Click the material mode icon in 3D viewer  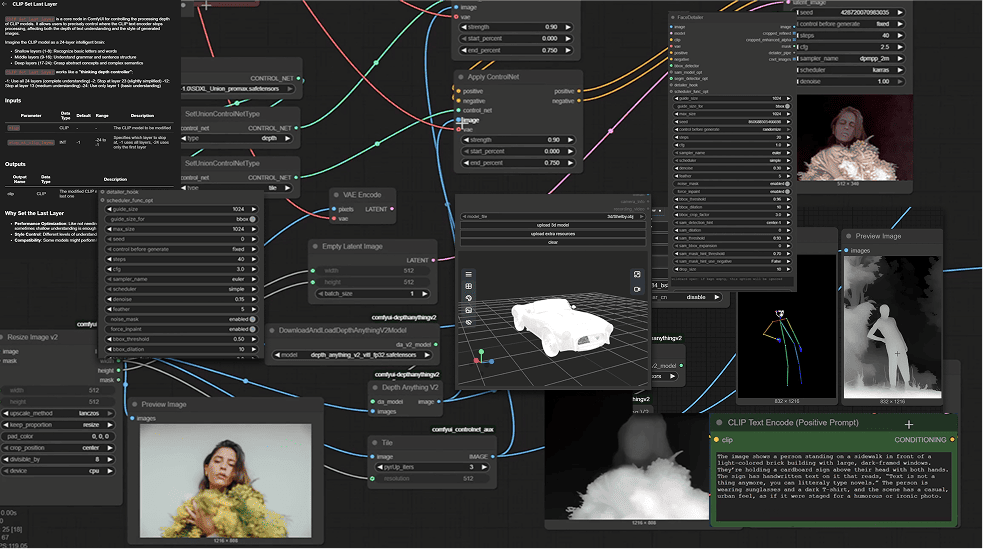(468, 298)
